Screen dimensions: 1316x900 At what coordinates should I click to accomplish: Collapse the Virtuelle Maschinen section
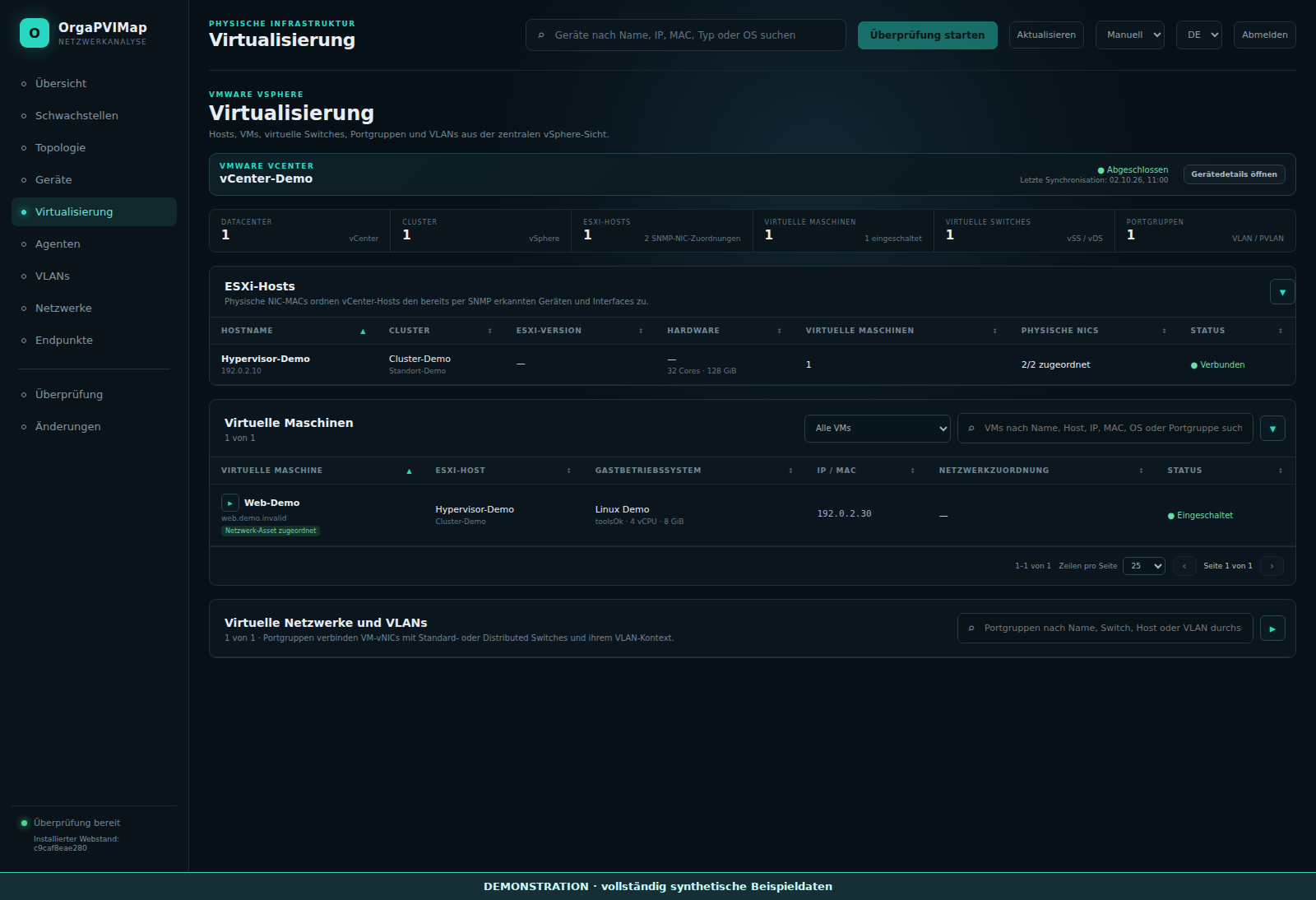[x=1272, y=429]
